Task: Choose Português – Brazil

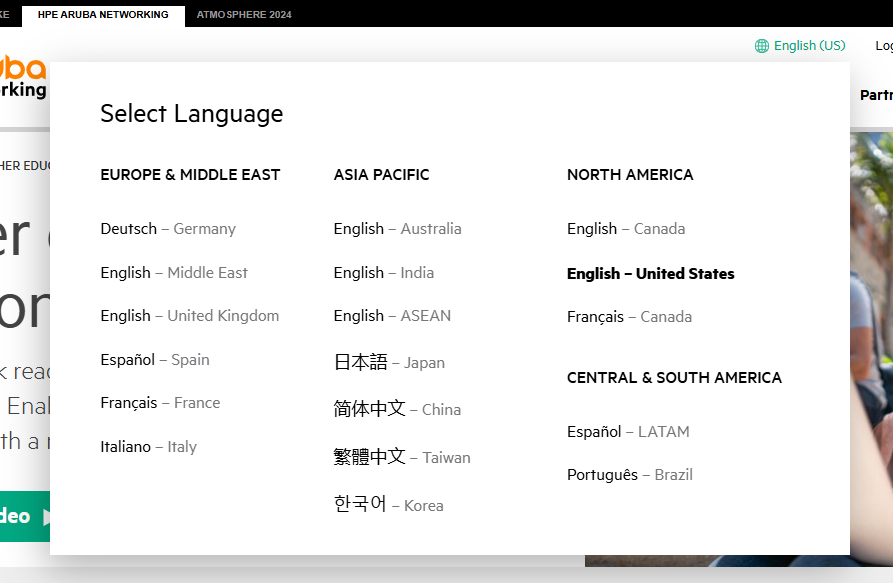Action: pyautogui.click(x=630, y=474)
